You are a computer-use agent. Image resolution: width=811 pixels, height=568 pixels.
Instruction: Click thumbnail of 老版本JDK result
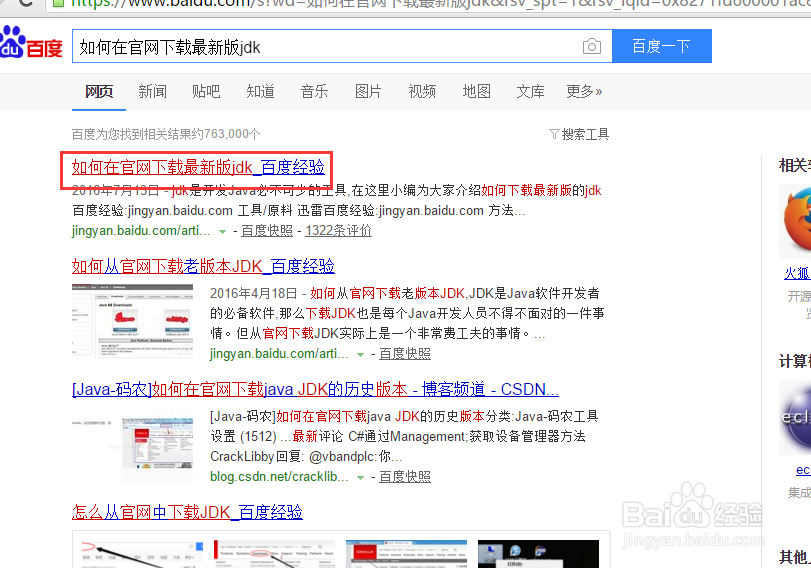(132, 321)
